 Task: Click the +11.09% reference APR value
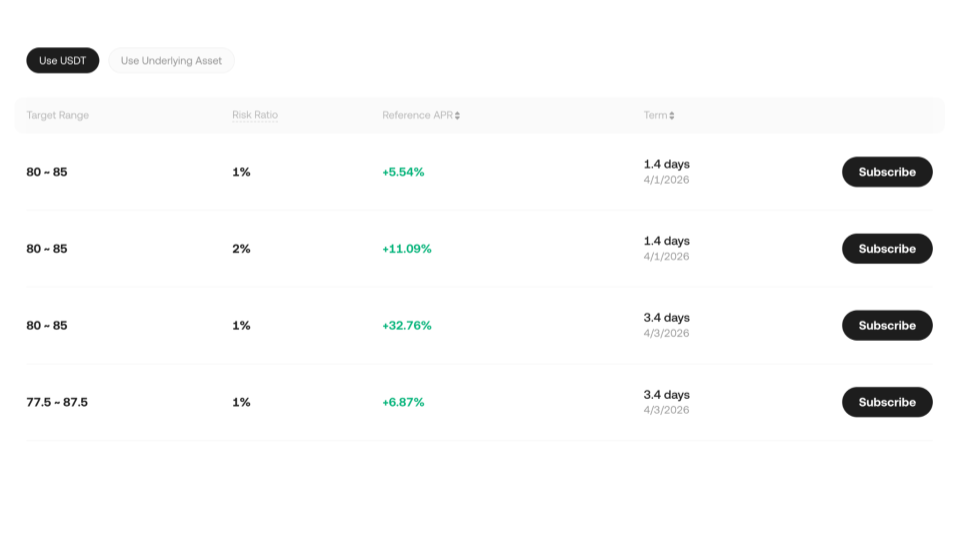point(407,249)
